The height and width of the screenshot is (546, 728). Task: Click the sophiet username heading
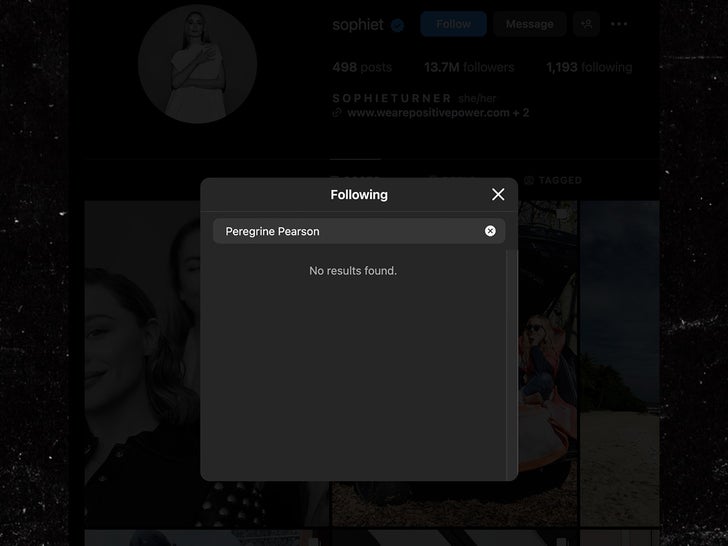coord(357,24)
